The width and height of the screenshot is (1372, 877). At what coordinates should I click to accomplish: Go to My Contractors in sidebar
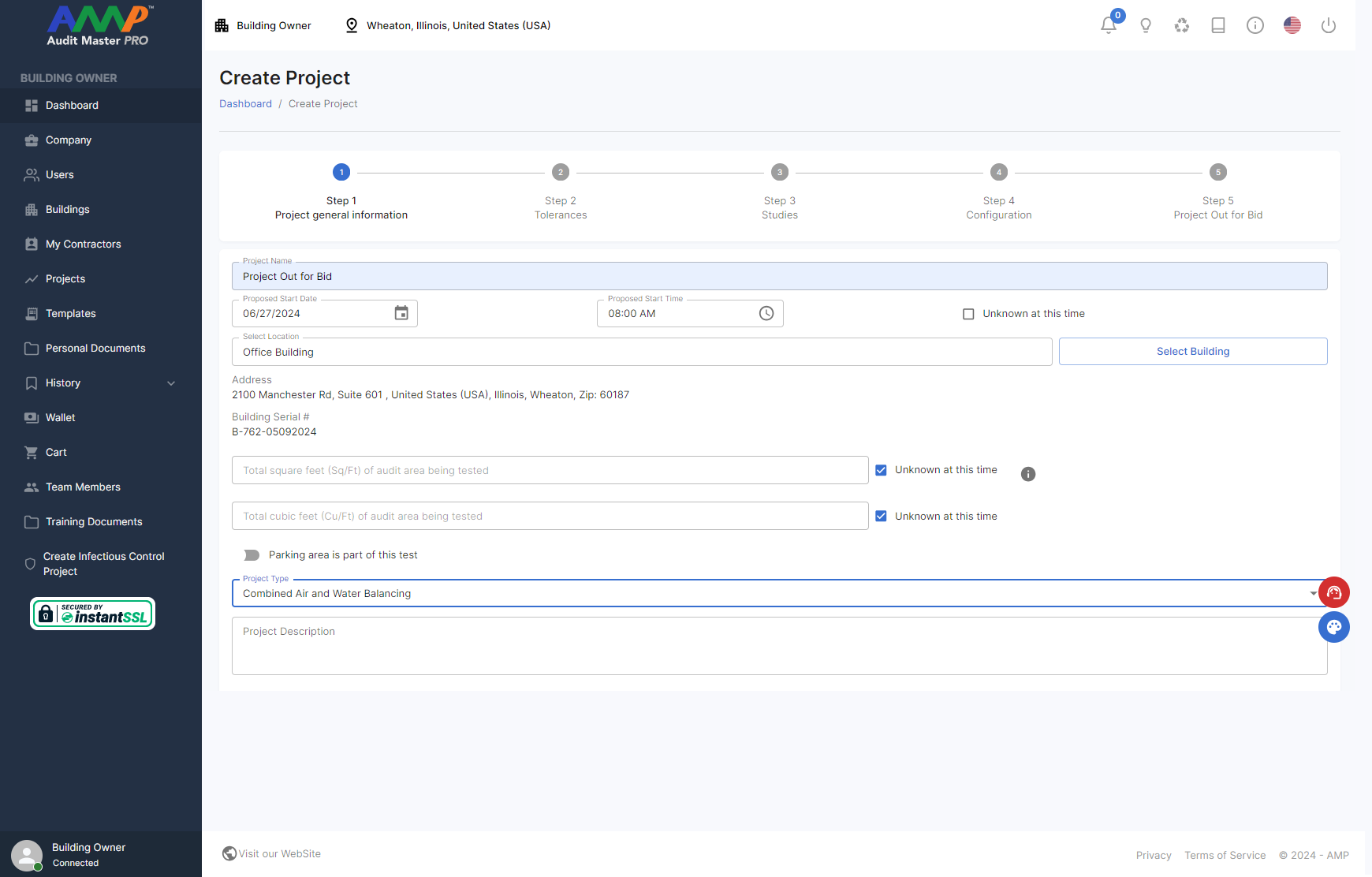point(83,244)
